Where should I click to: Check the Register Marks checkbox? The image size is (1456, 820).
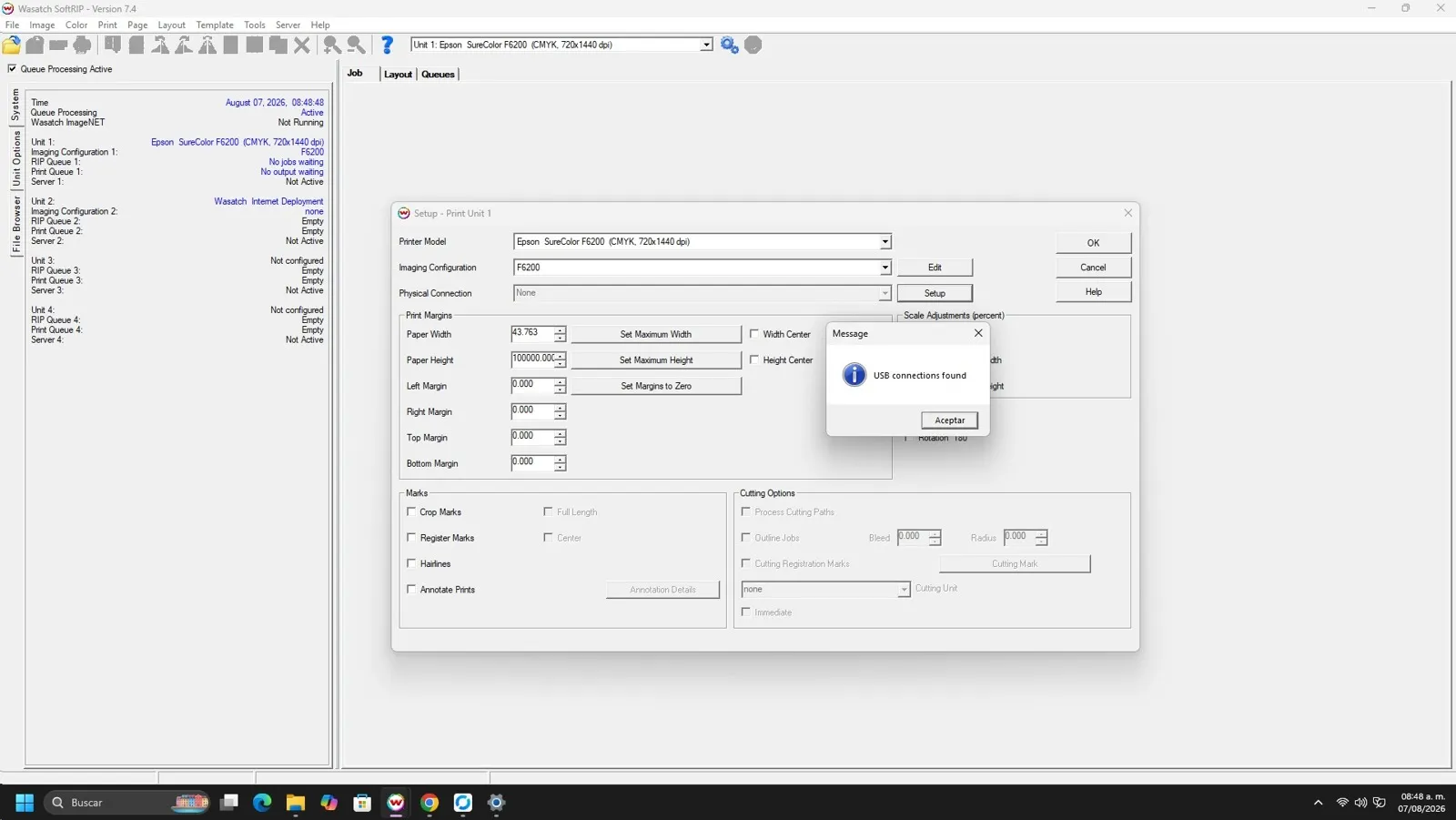pos(411,538)
